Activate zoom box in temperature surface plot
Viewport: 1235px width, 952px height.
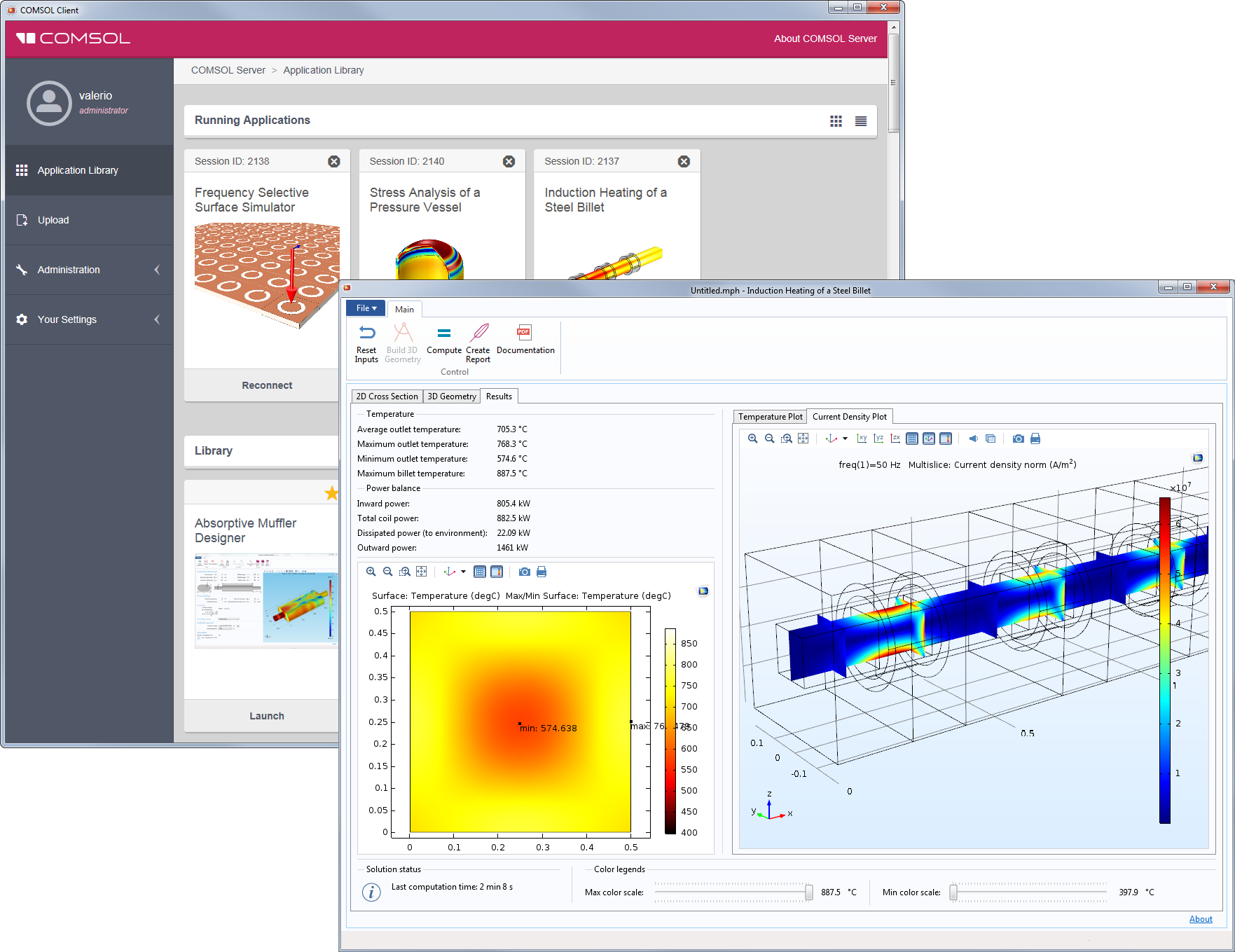pos(405,572)
